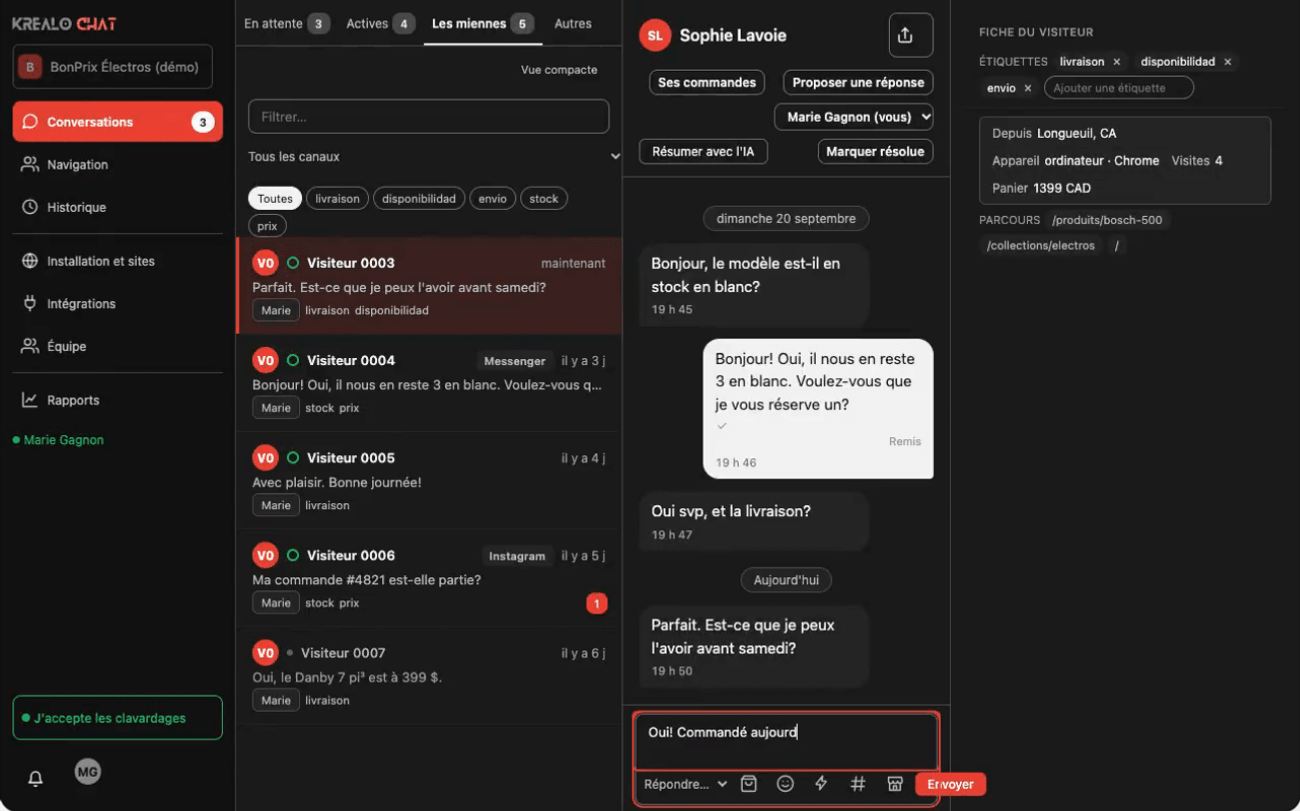
Task: Open the emoji picker in composer
Action: pyautogui.click(x=785, y=784)
